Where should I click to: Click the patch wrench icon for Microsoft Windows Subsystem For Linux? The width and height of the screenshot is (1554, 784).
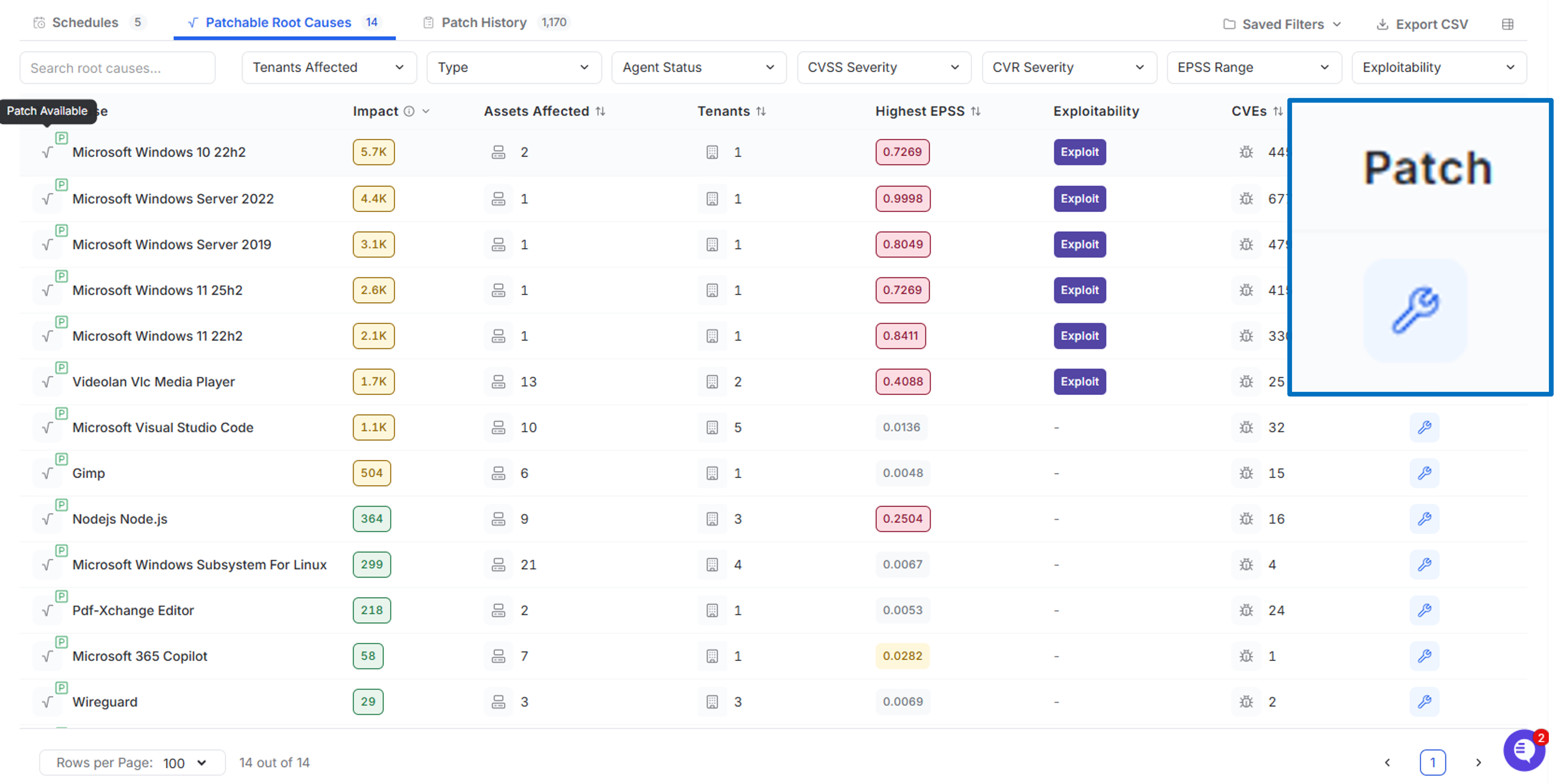pos(1424,564)
